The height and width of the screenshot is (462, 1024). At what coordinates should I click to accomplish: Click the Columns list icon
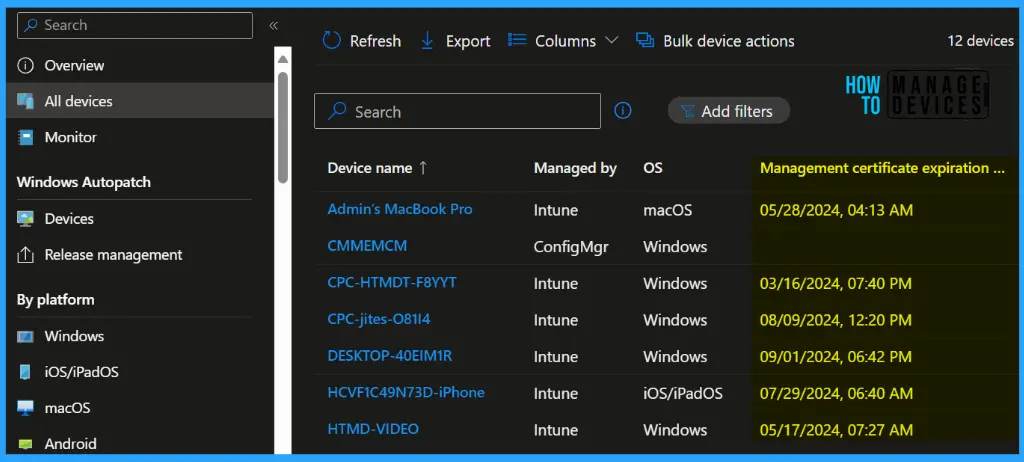[x=517, y=40]
